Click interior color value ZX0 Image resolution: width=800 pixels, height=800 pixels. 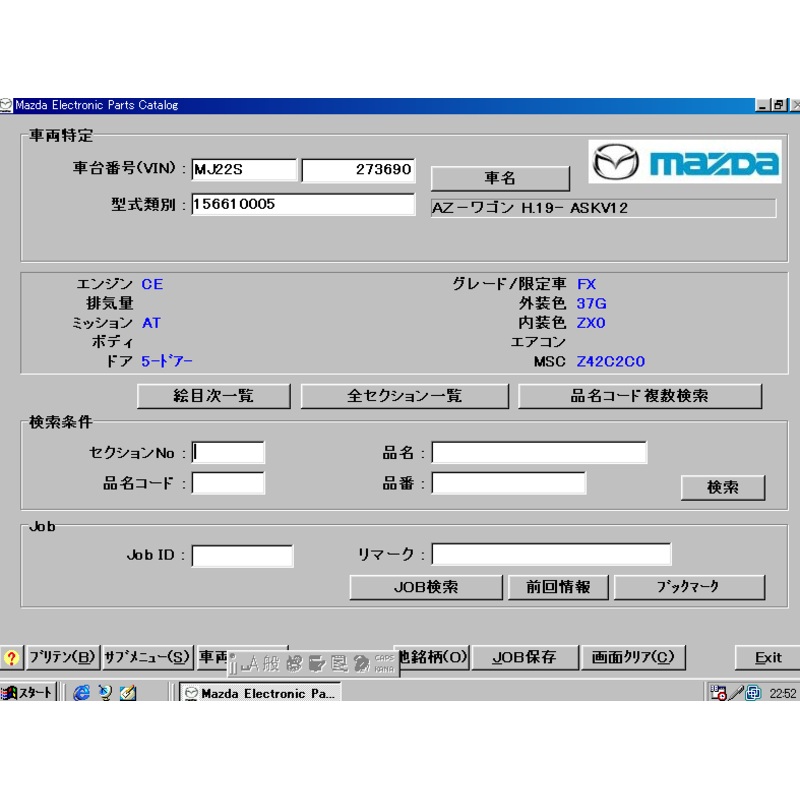591,323
